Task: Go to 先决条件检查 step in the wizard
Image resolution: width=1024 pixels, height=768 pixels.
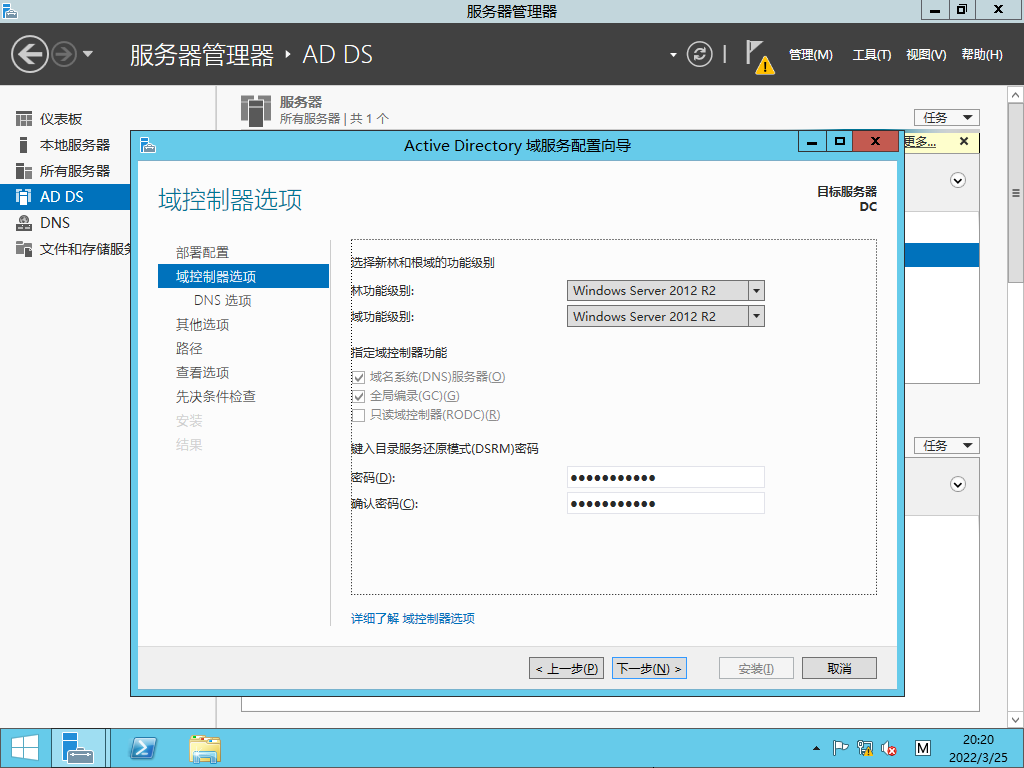Action: tap(216, 396)
